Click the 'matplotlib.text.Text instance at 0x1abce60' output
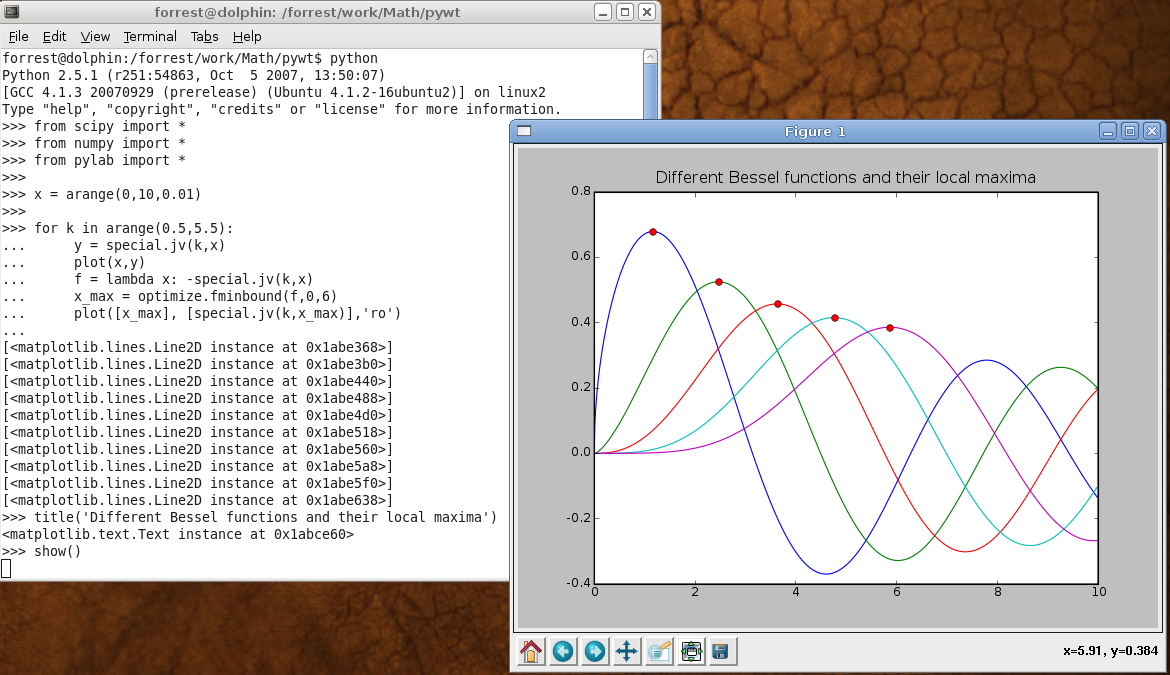1170x675 pixels. point(178,535)
